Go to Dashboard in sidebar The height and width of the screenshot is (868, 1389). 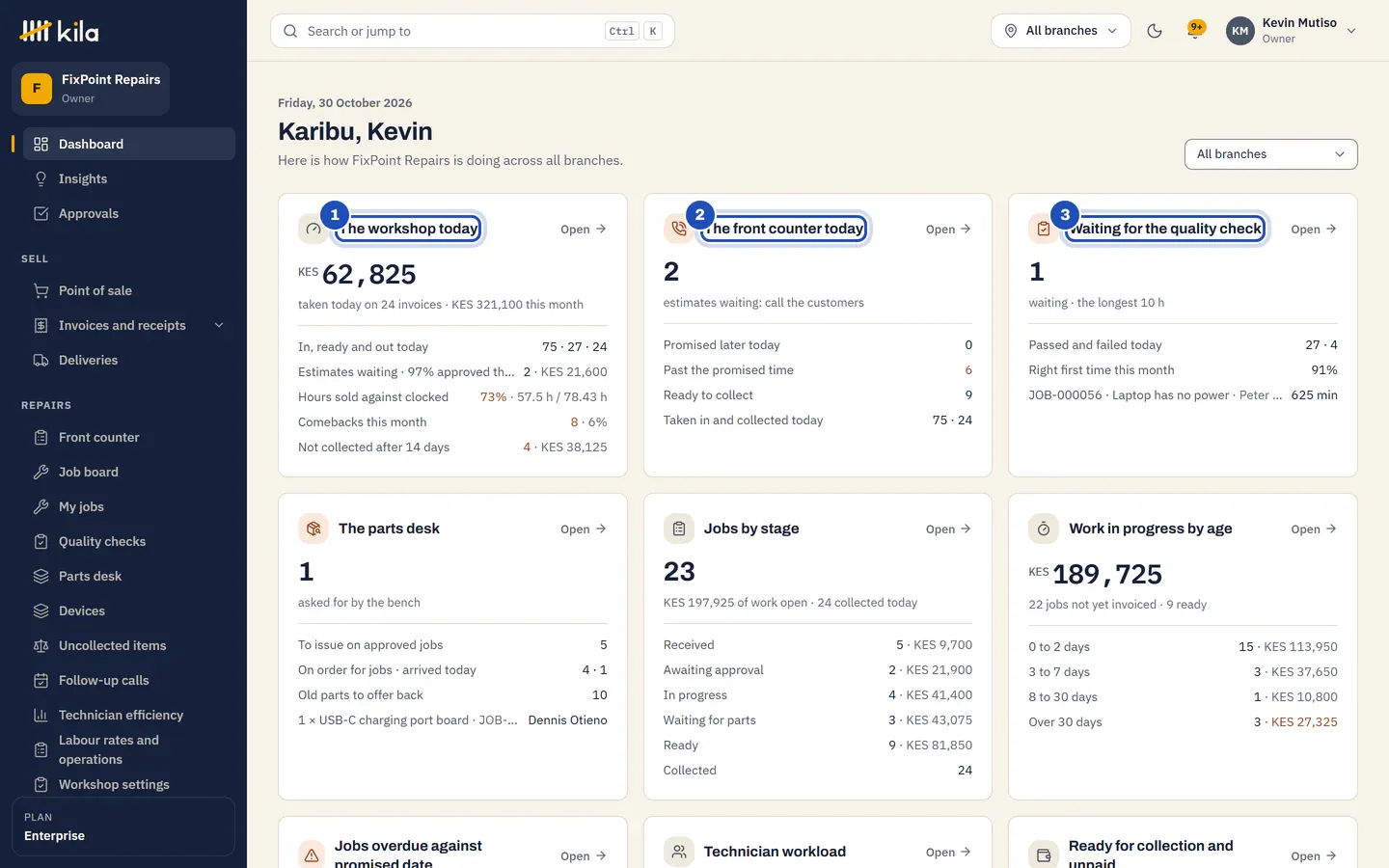(129, 144)
